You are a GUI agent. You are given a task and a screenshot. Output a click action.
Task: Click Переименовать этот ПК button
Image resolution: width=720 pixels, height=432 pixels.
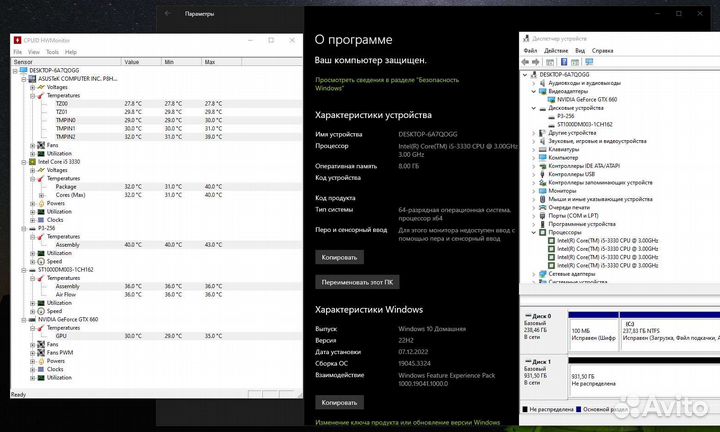357,282
